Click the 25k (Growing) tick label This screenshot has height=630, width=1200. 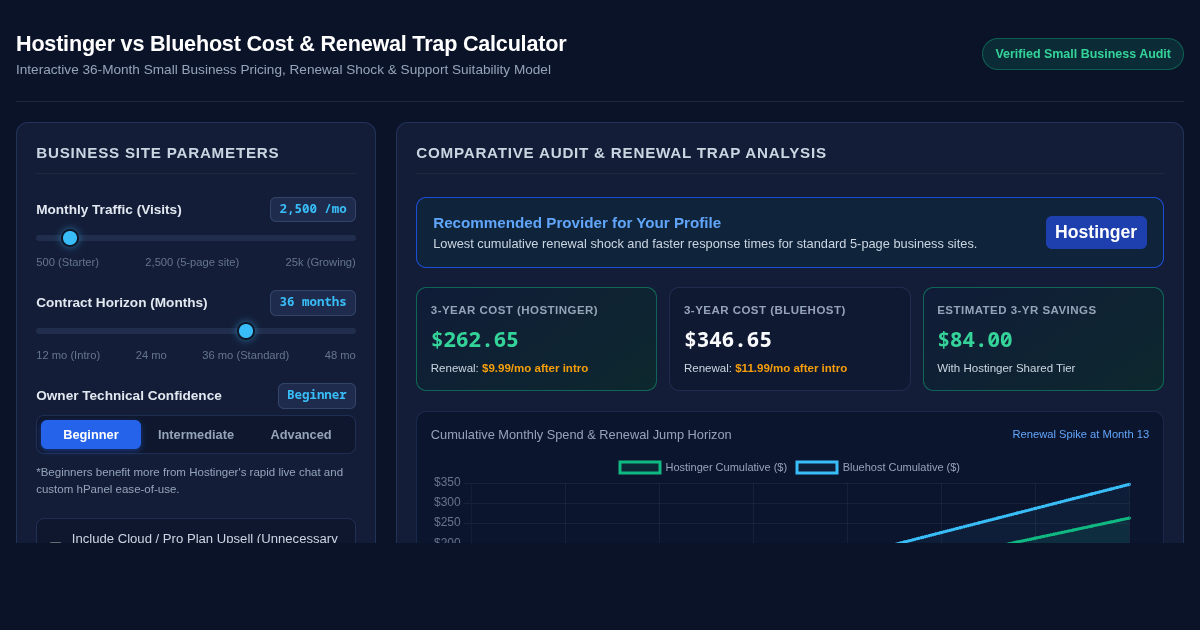point(320,262)
